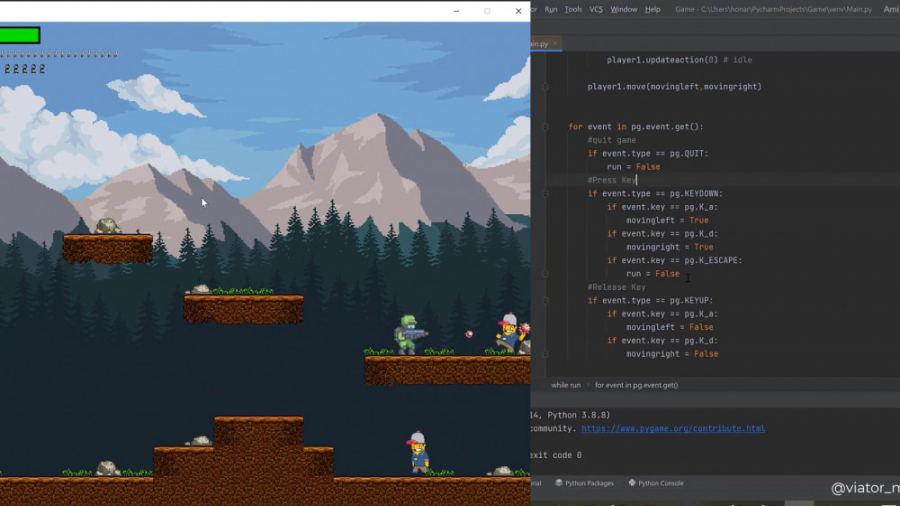This screenshot has height=506, width=900.
Task: Click the 'player1.move(movingleft,movingright)' line
Action: (674, 87)
